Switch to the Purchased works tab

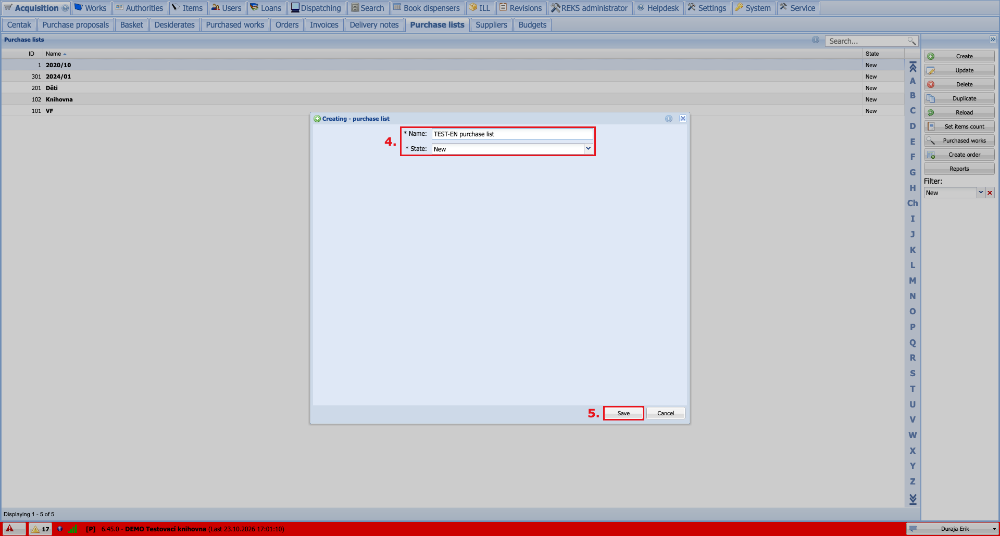[x=235, y=25]
